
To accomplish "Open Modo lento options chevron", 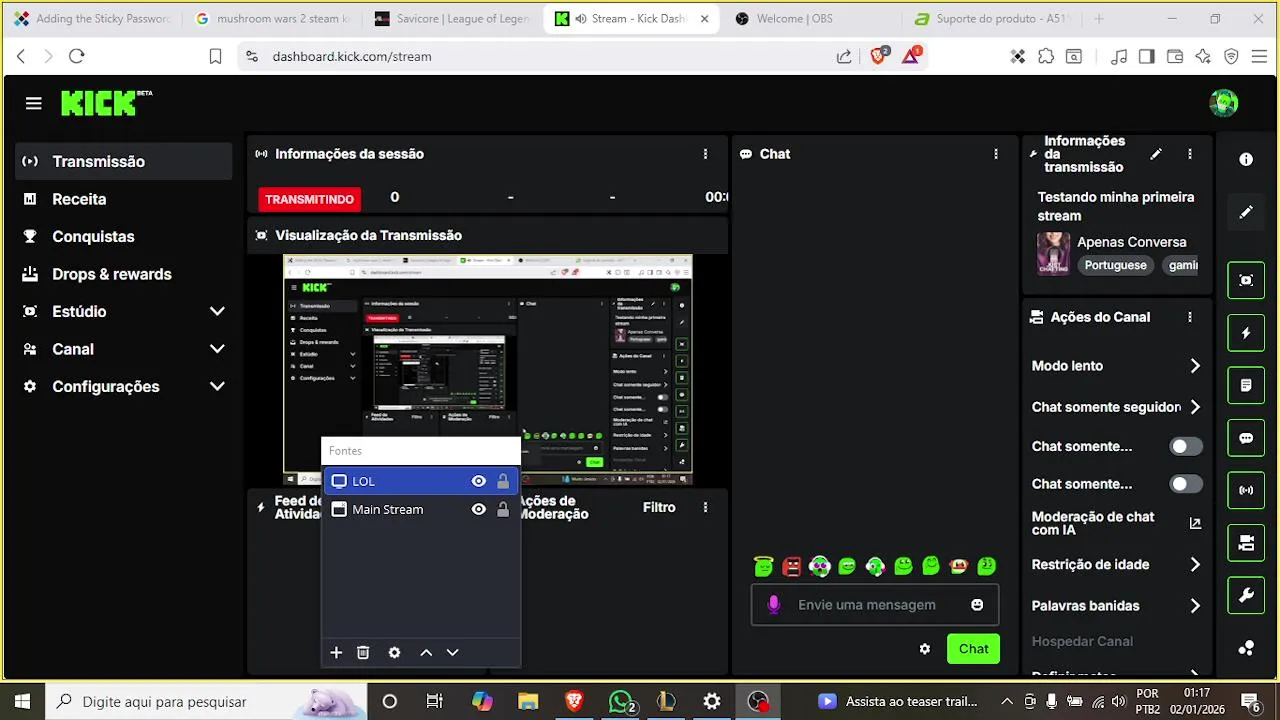I will [x=1195, y=366].
